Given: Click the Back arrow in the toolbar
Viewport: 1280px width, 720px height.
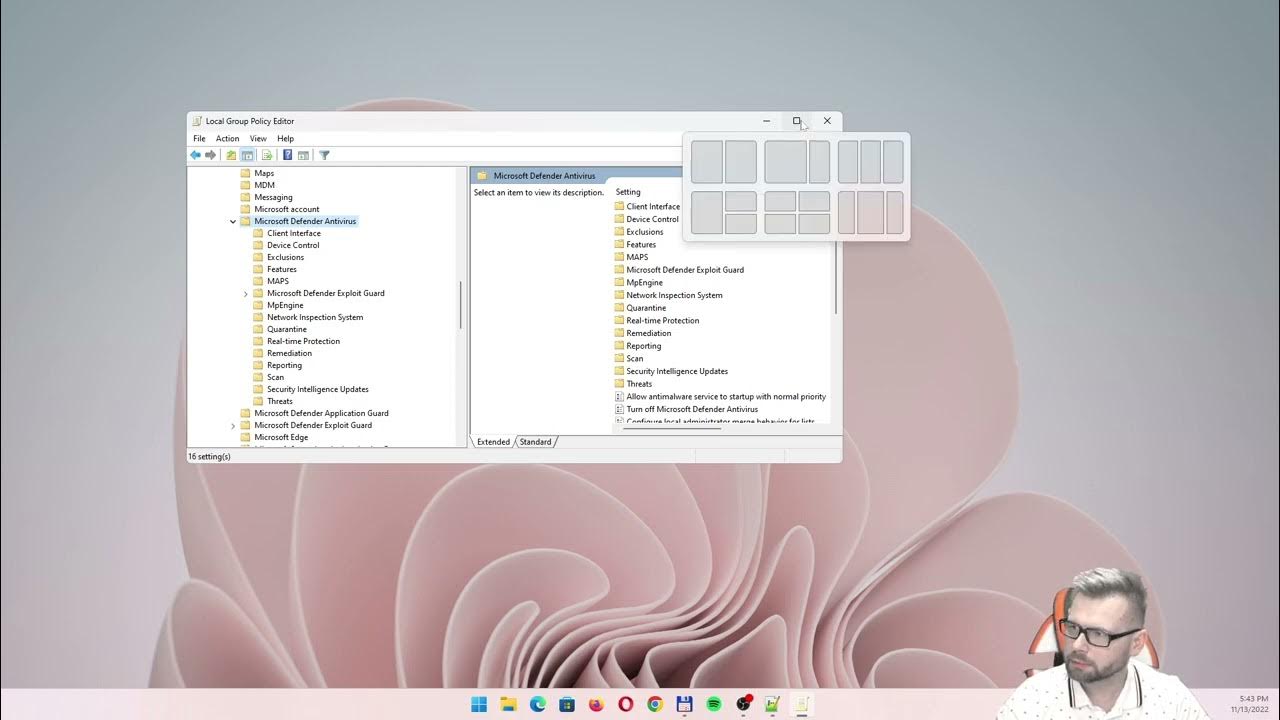Looking at the screenshot, I should pyautogui.click(x=195, y=155).
